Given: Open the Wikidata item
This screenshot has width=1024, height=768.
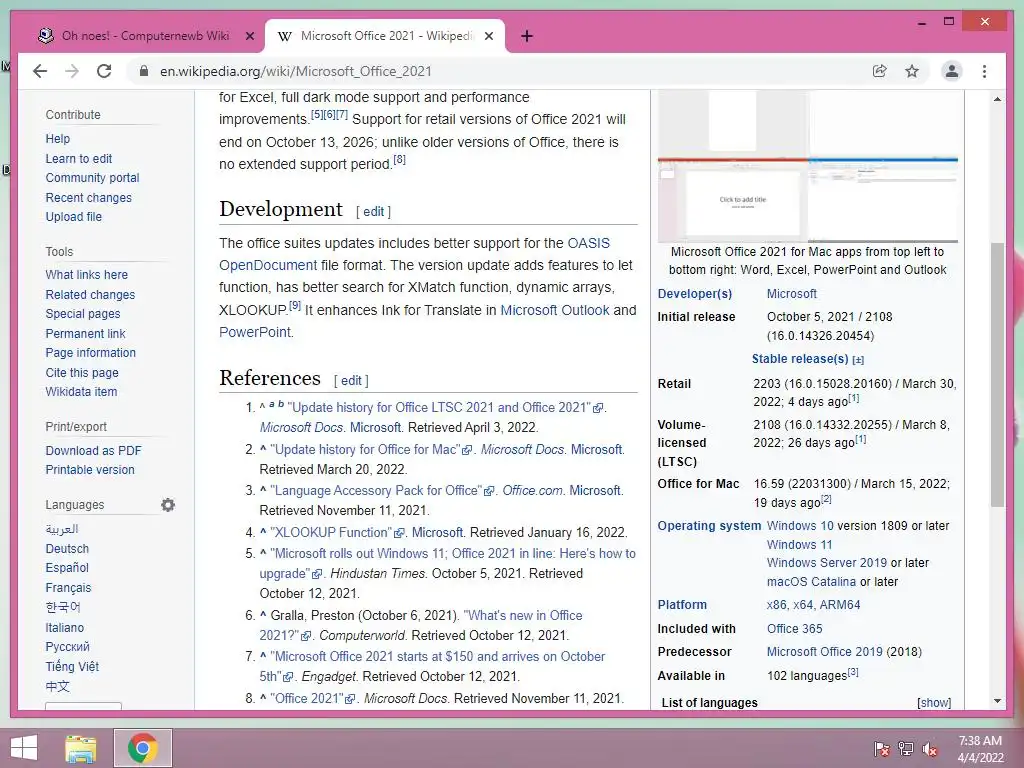Looking at the screenshot, I should click(81, 392).
